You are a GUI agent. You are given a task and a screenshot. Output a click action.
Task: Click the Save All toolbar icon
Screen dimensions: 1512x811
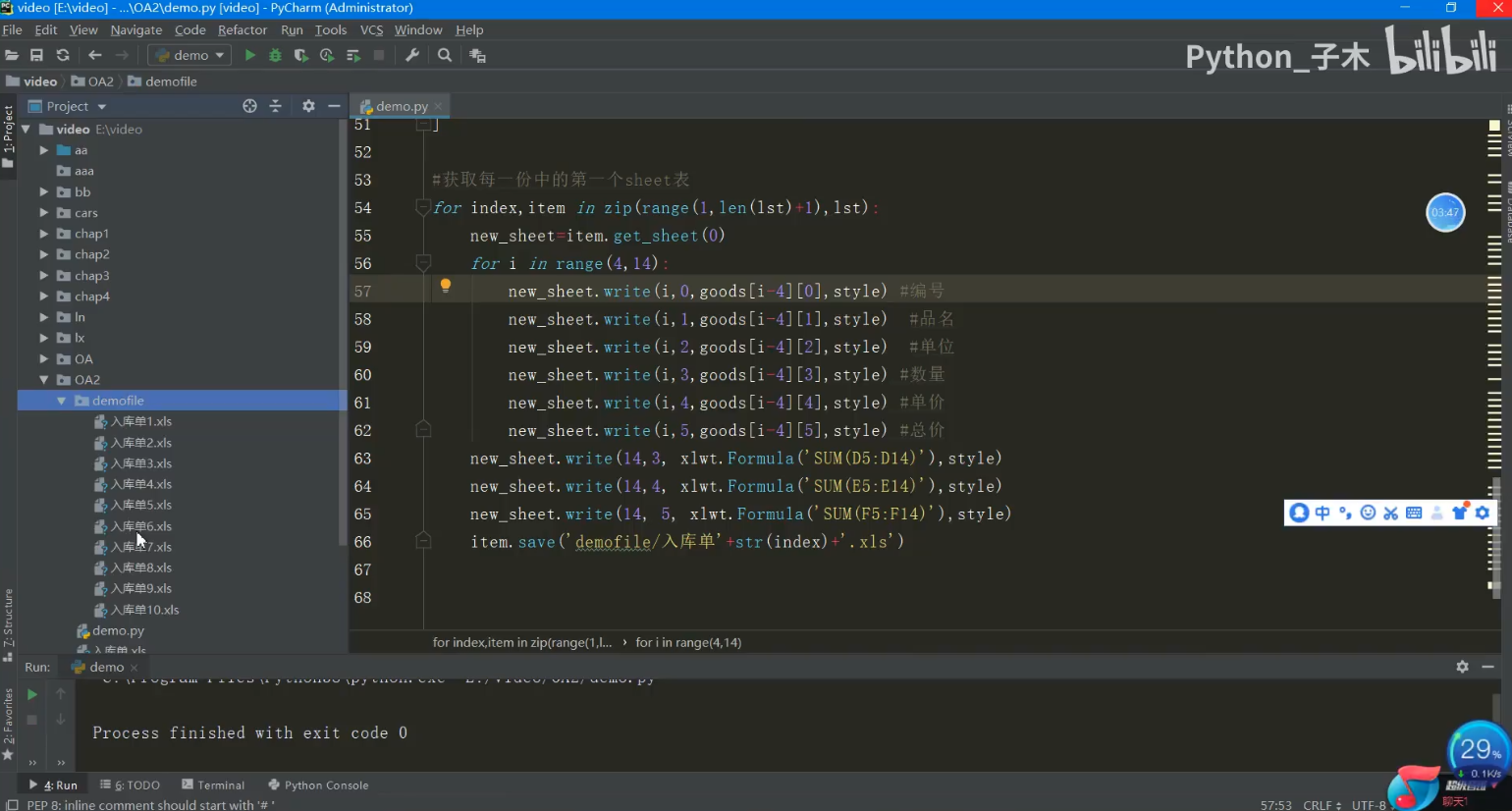click(36, 55)
